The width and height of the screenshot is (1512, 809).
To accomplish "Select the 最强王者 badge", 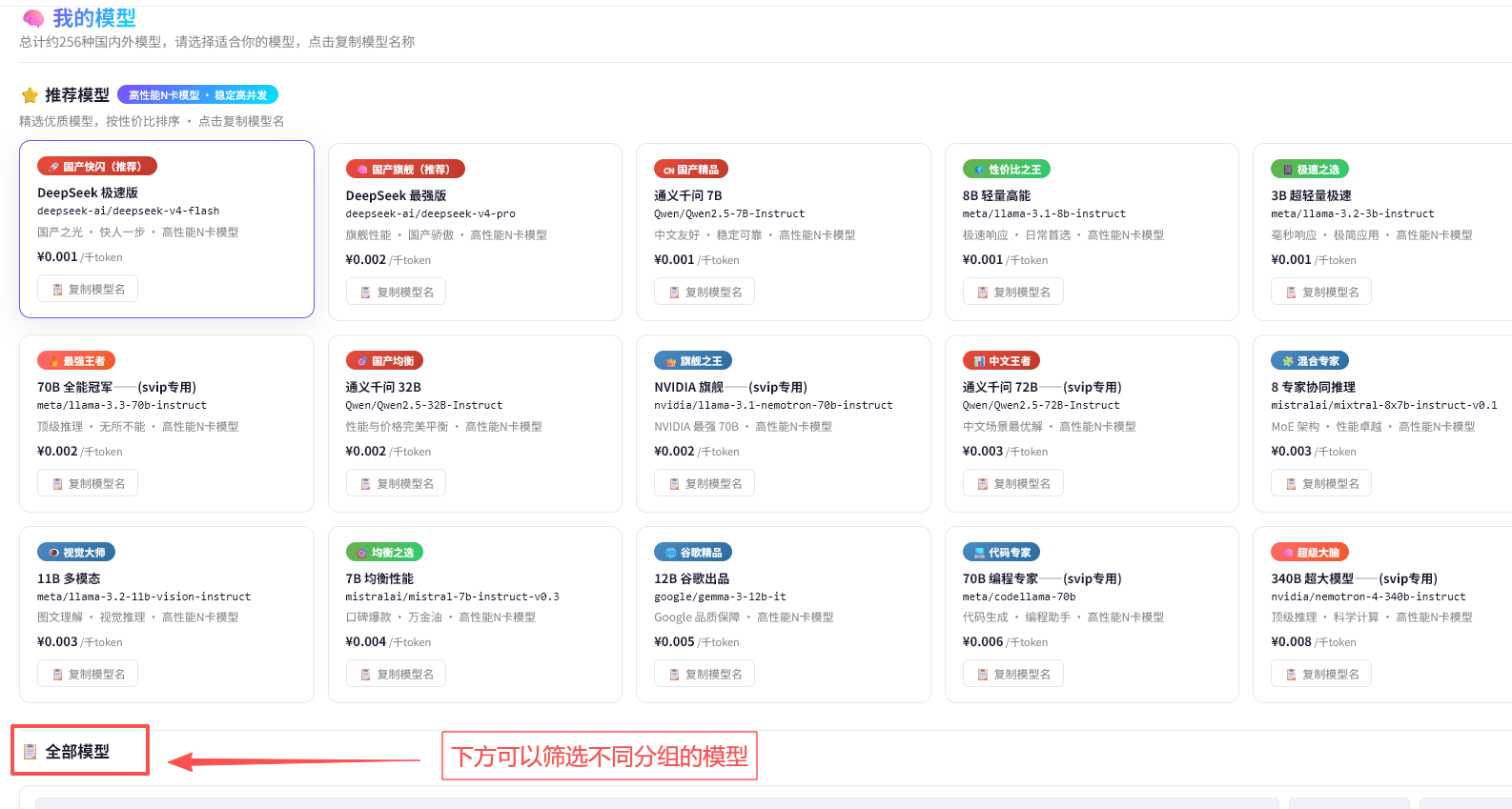I will (x=76, y=361).
